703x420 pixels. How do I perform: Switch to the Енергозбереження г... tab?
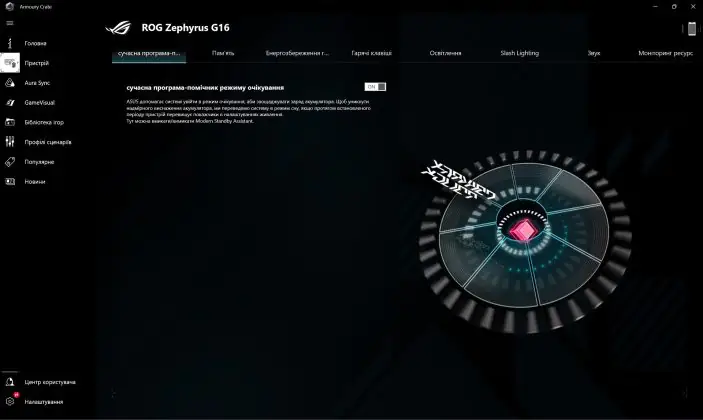(x=297, y=53)
